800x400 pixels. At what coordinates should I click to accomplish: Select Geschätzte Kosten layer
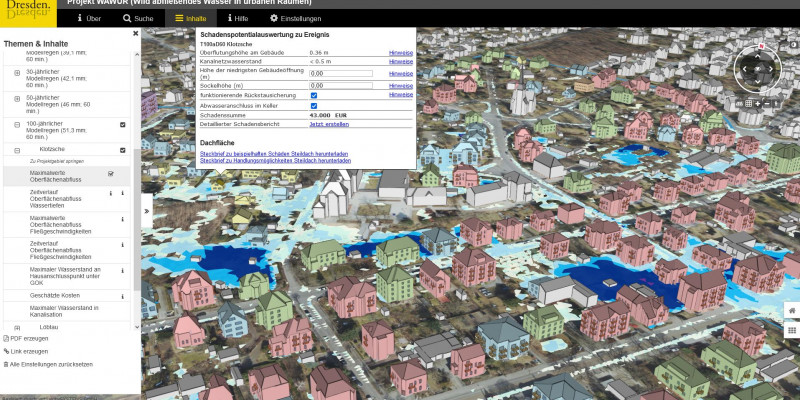[55, 296]
